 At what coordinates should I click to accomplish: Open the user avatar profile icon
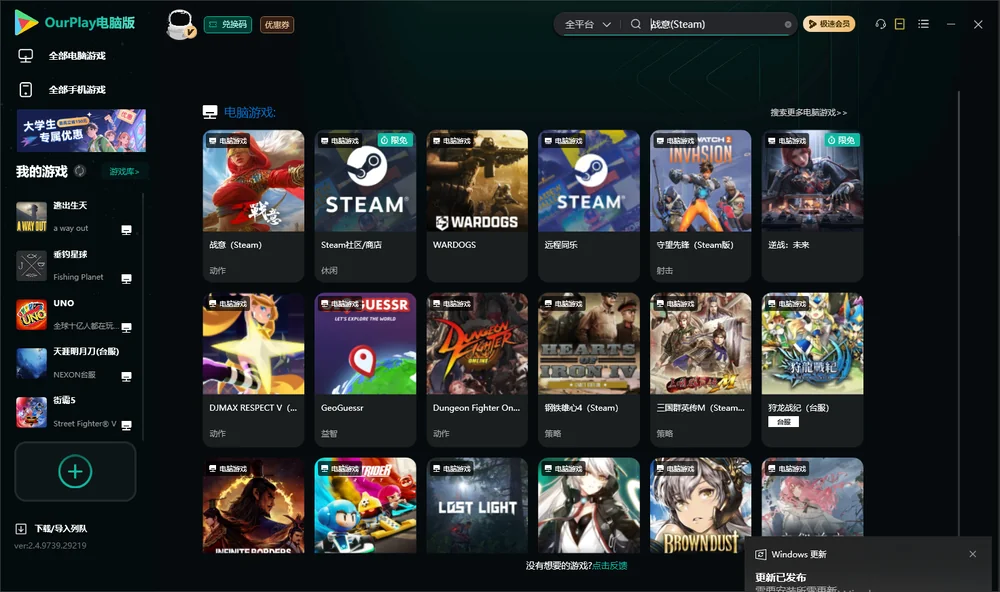tap(180, 24)
